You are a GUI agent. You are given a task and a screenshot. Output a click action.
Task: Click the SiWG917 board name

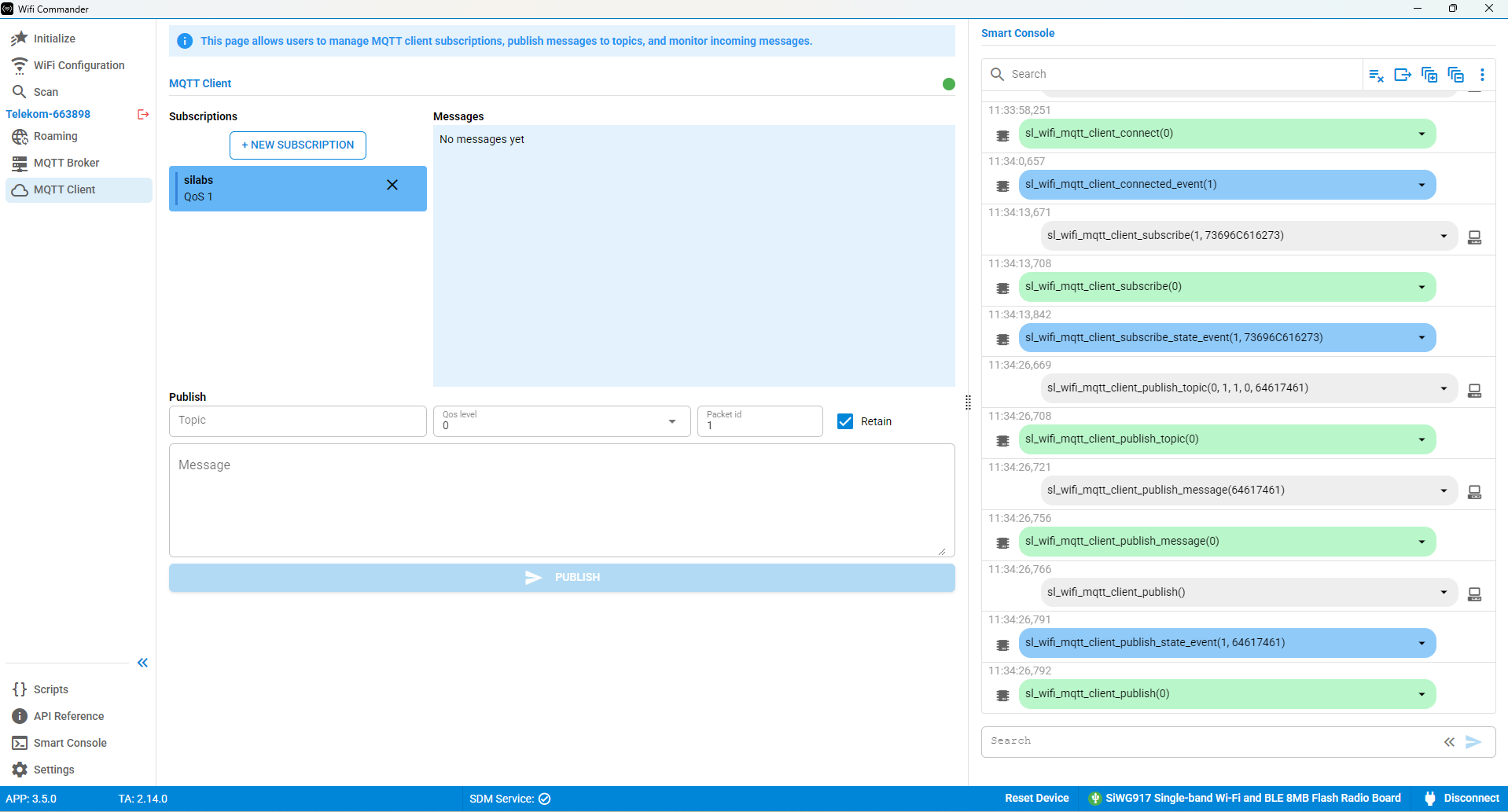coord(1253,798)
